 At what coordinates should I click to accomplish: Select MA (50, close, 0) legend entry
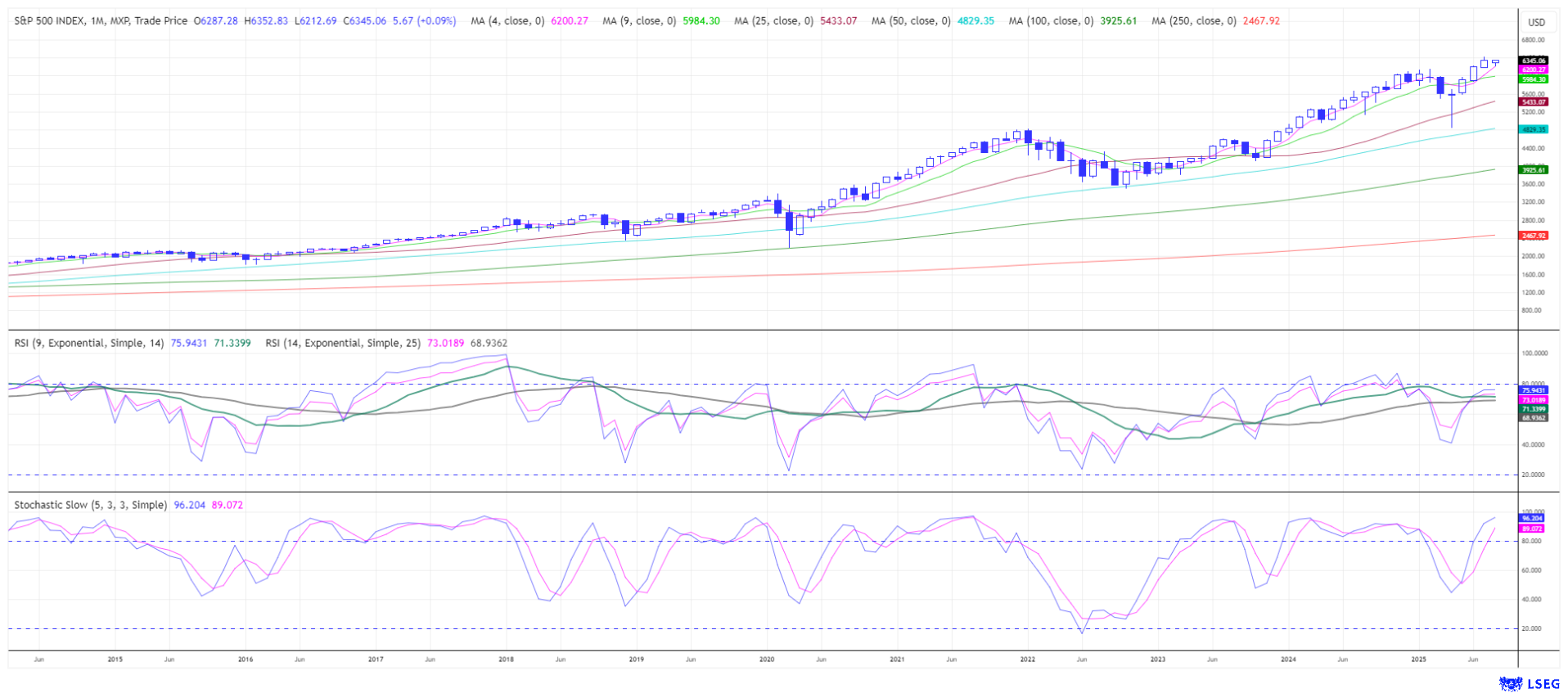[910, 20]
